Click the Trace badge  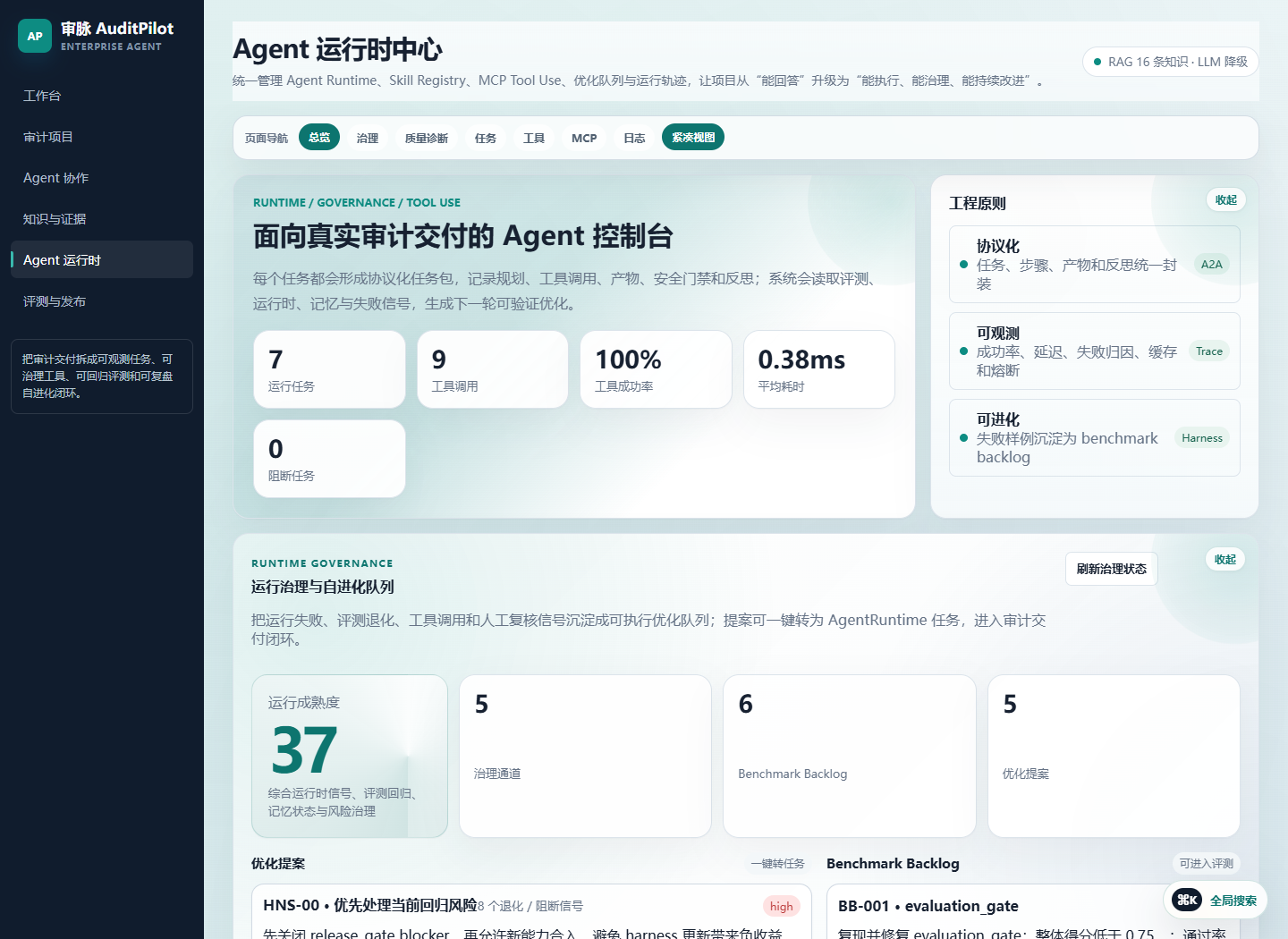1209,351
